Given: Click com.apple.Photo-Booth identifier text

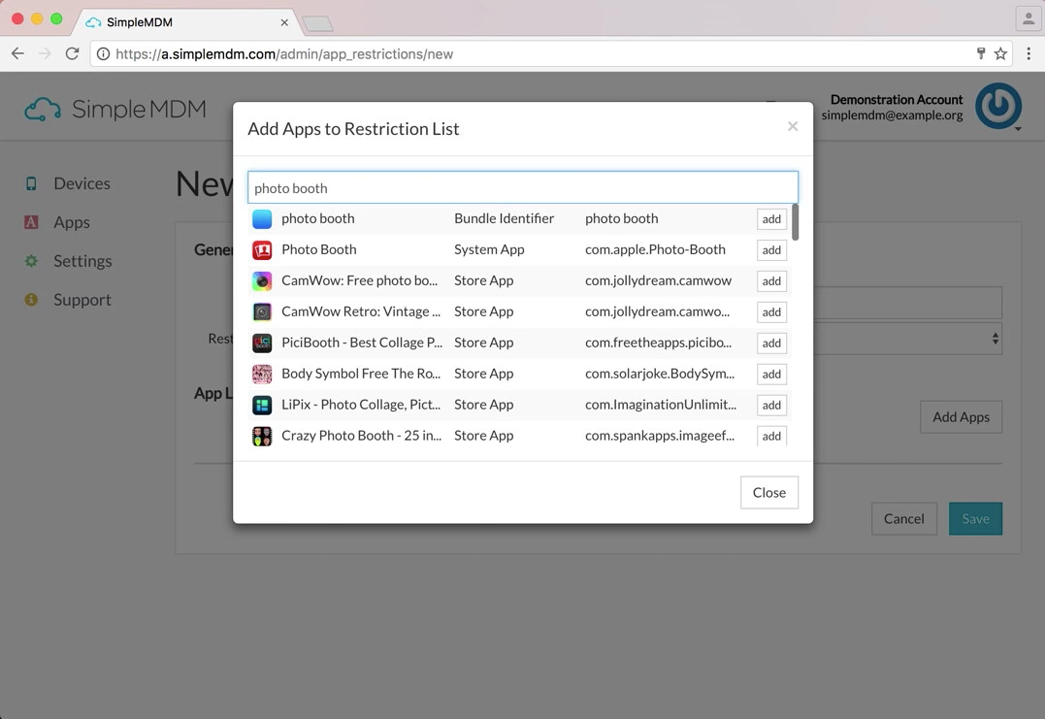Looking at the screenshot, I should pyautogui.click(x=655, y=249).
